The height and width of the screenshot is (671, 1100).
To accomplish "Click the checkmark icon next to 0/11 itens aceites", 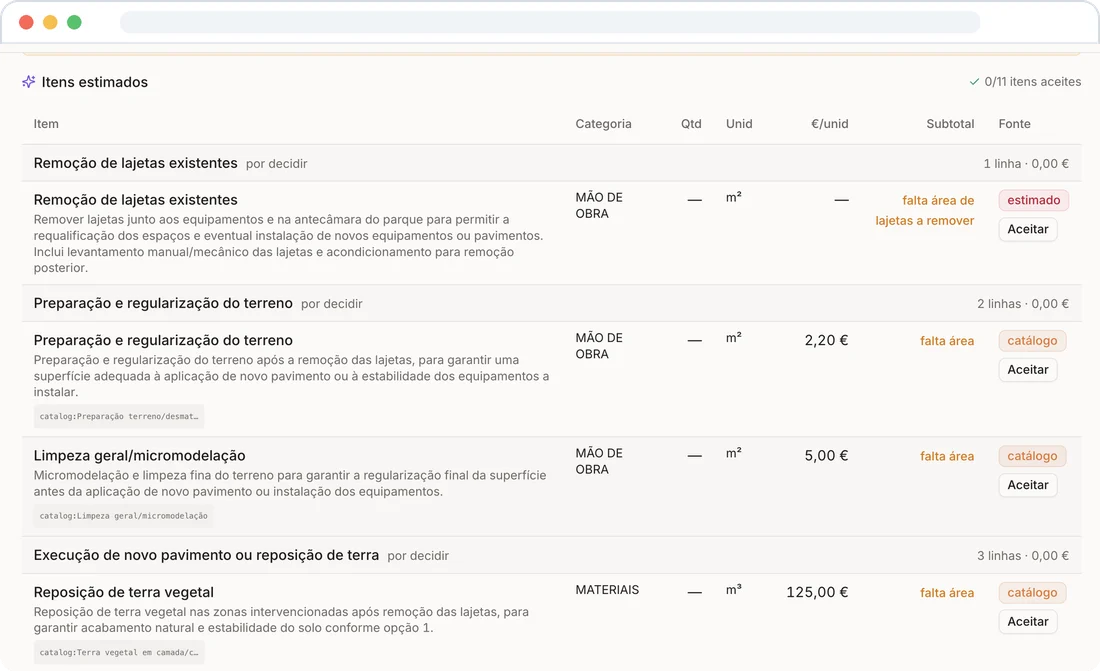I will coord(974,81).
